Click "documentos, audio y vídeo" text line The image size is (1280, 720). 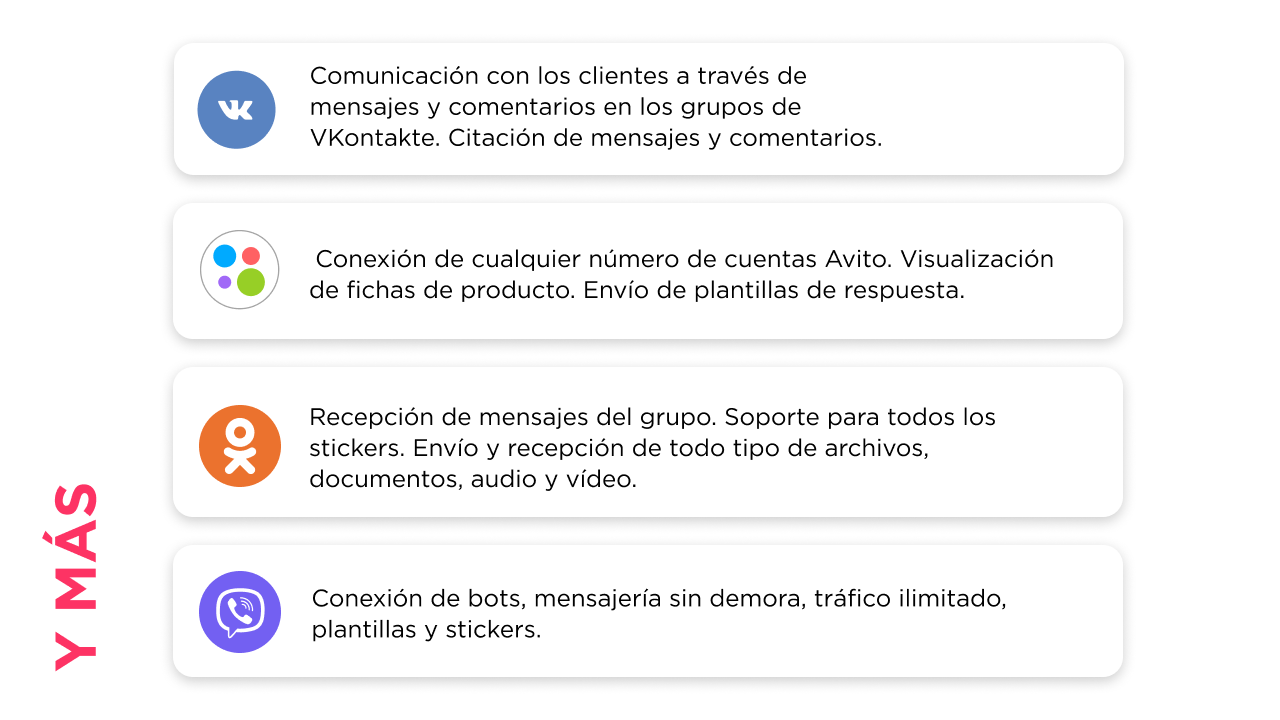(472, 479)
